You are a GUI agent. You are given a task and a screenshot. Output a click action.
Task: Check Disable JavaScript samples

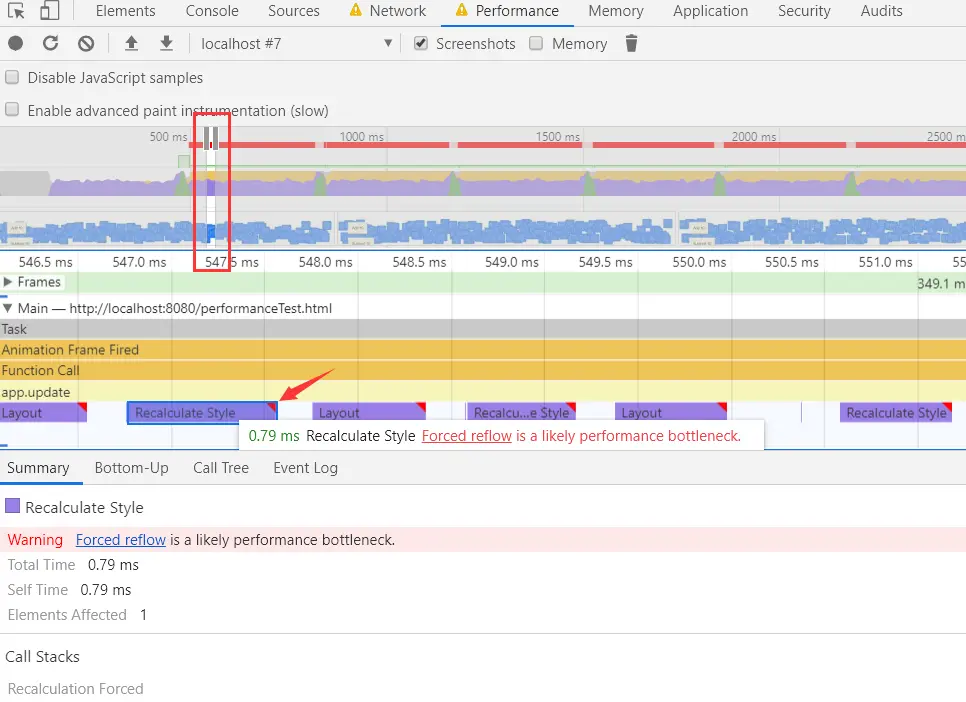click(12, 78)
